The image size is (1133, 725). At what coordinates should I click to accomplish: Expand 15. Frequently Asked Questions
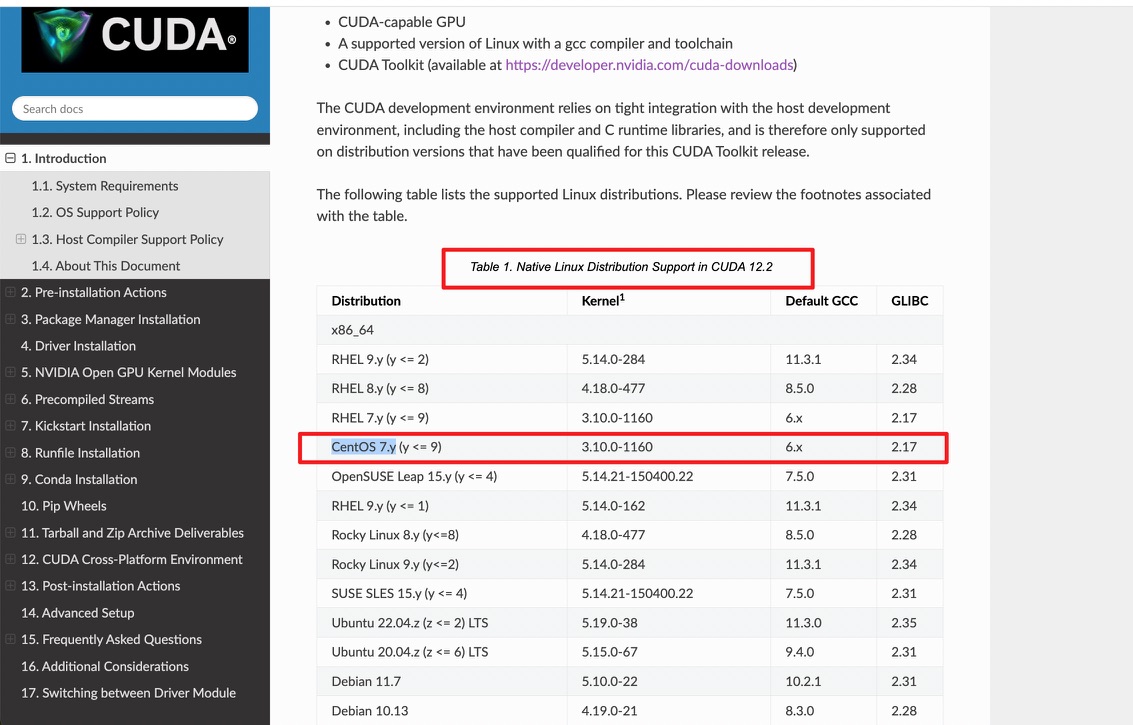(10, 639)
